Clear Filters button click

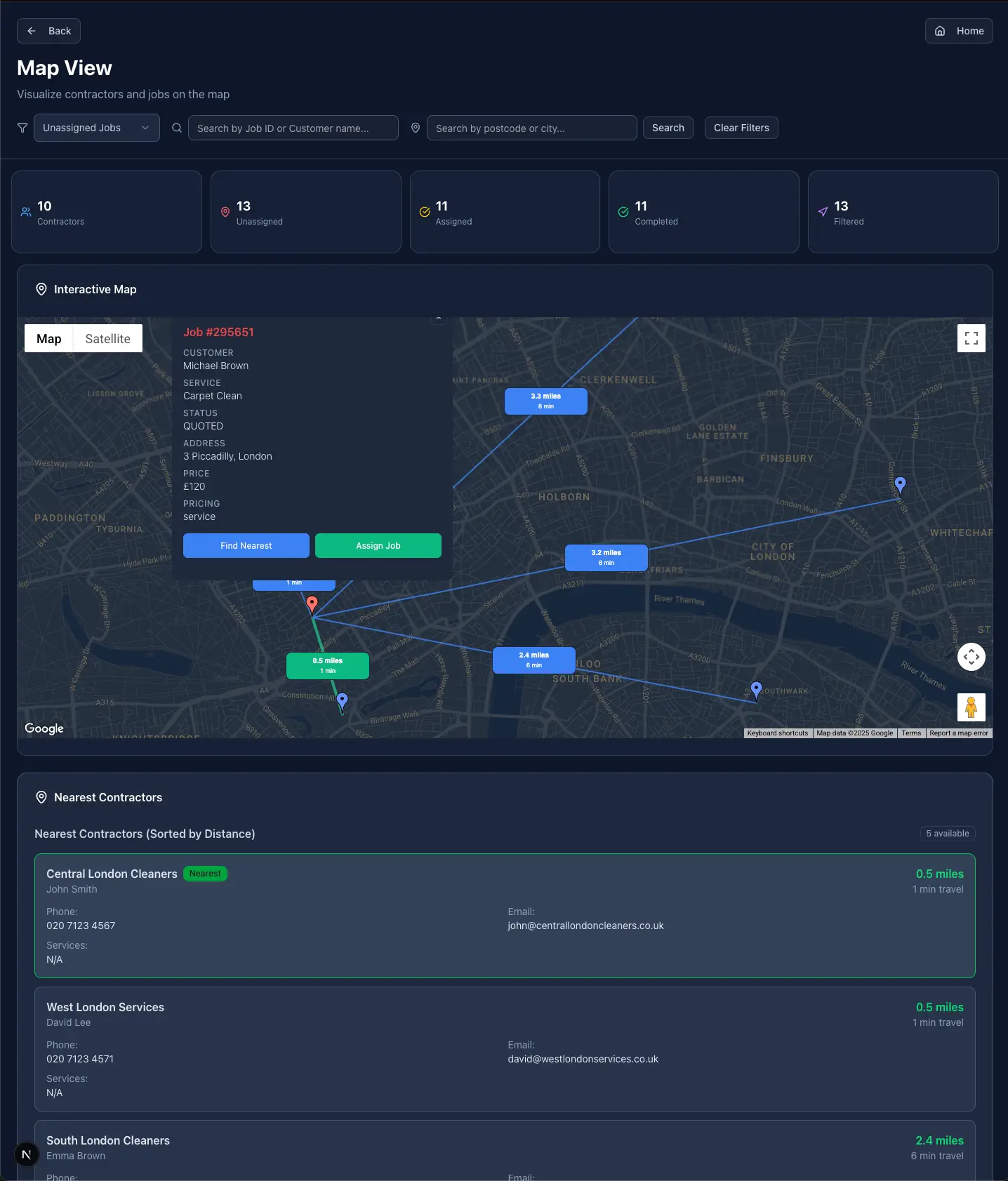pyautogui.click(x=741, y=128)
